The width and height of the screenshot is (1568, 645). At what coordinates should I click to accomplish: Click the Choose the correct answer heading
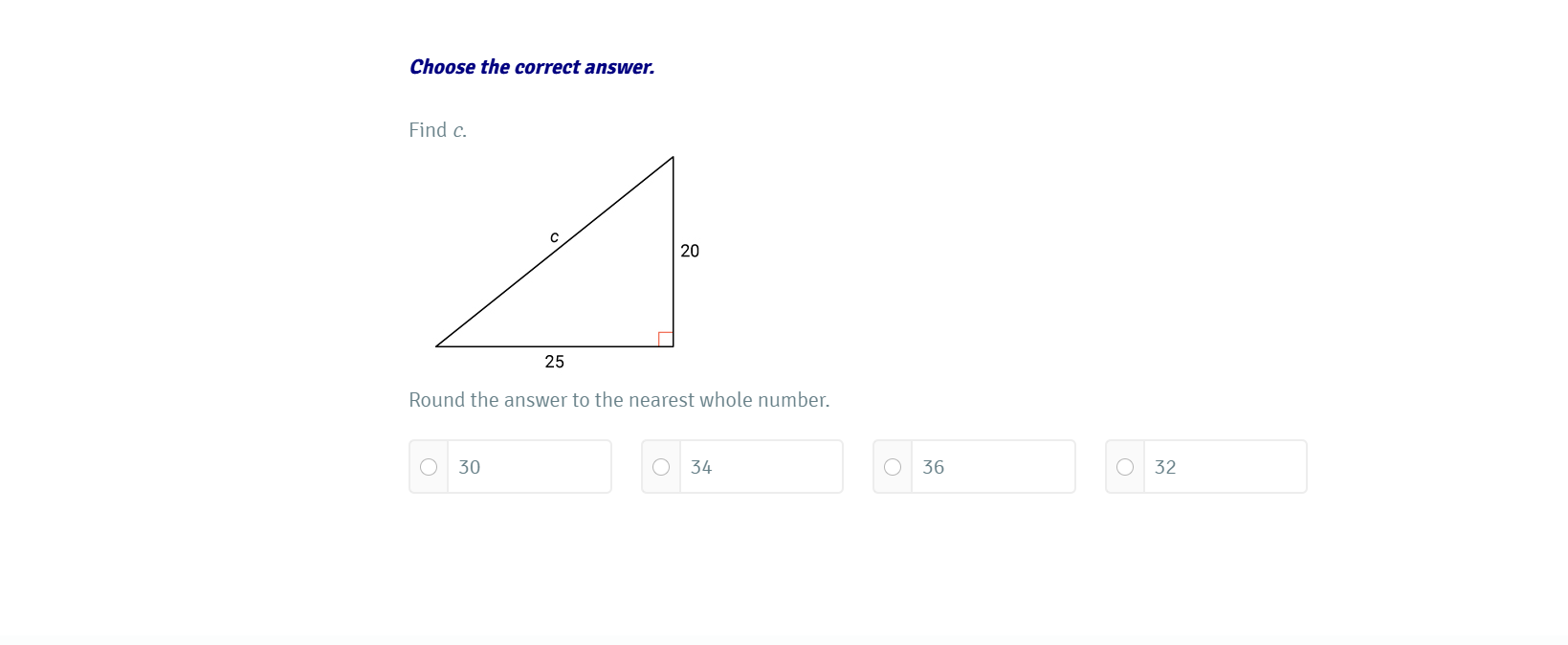pos(532,67)
